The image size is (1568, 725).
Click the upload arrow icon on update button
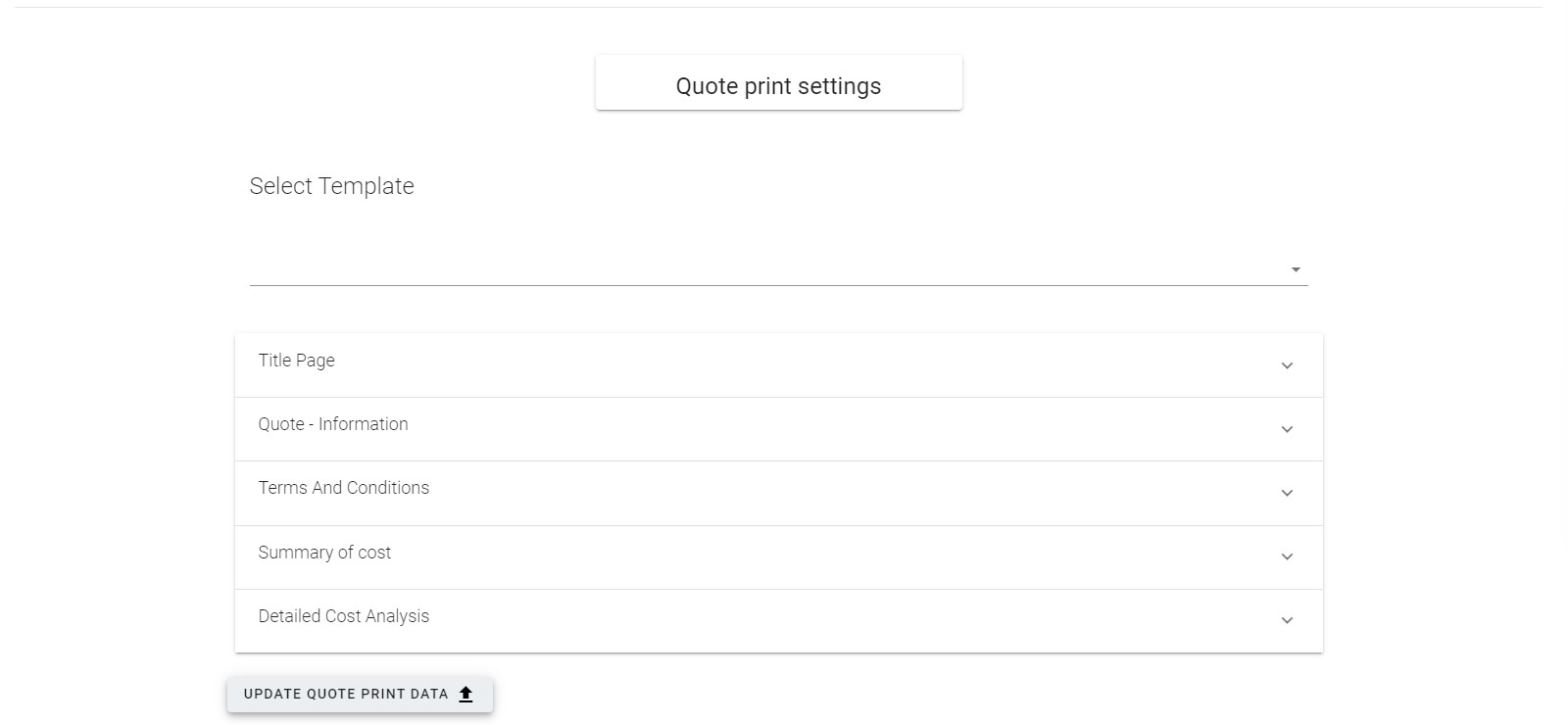pyautogui.click(x=466, y=694)
